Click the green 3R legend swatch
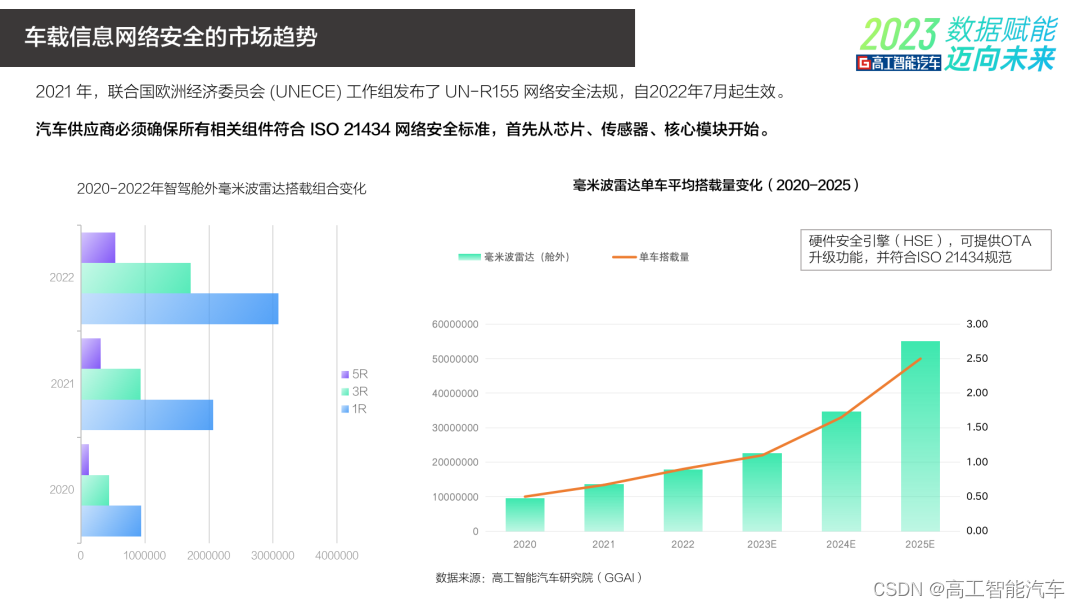Viewport: 1080px width, 608px height. (x=345, y=392)
